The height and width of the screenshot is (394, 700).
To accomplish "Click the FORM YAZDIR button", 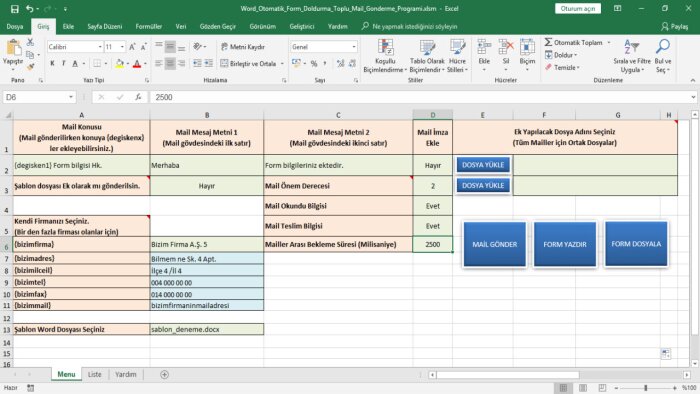I will pos(565,244).
